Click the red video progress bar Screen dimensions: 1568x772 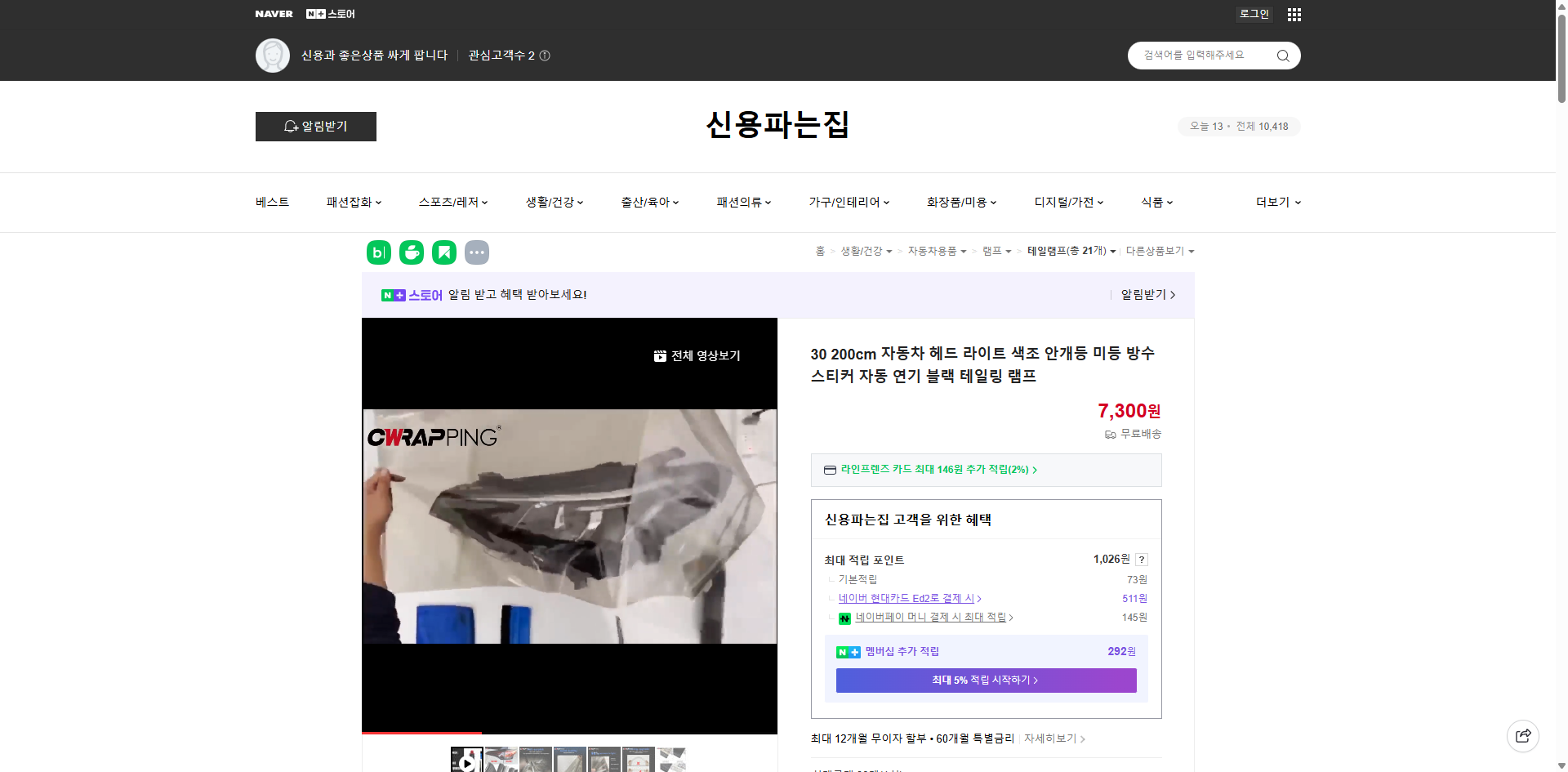click(420, 733)
